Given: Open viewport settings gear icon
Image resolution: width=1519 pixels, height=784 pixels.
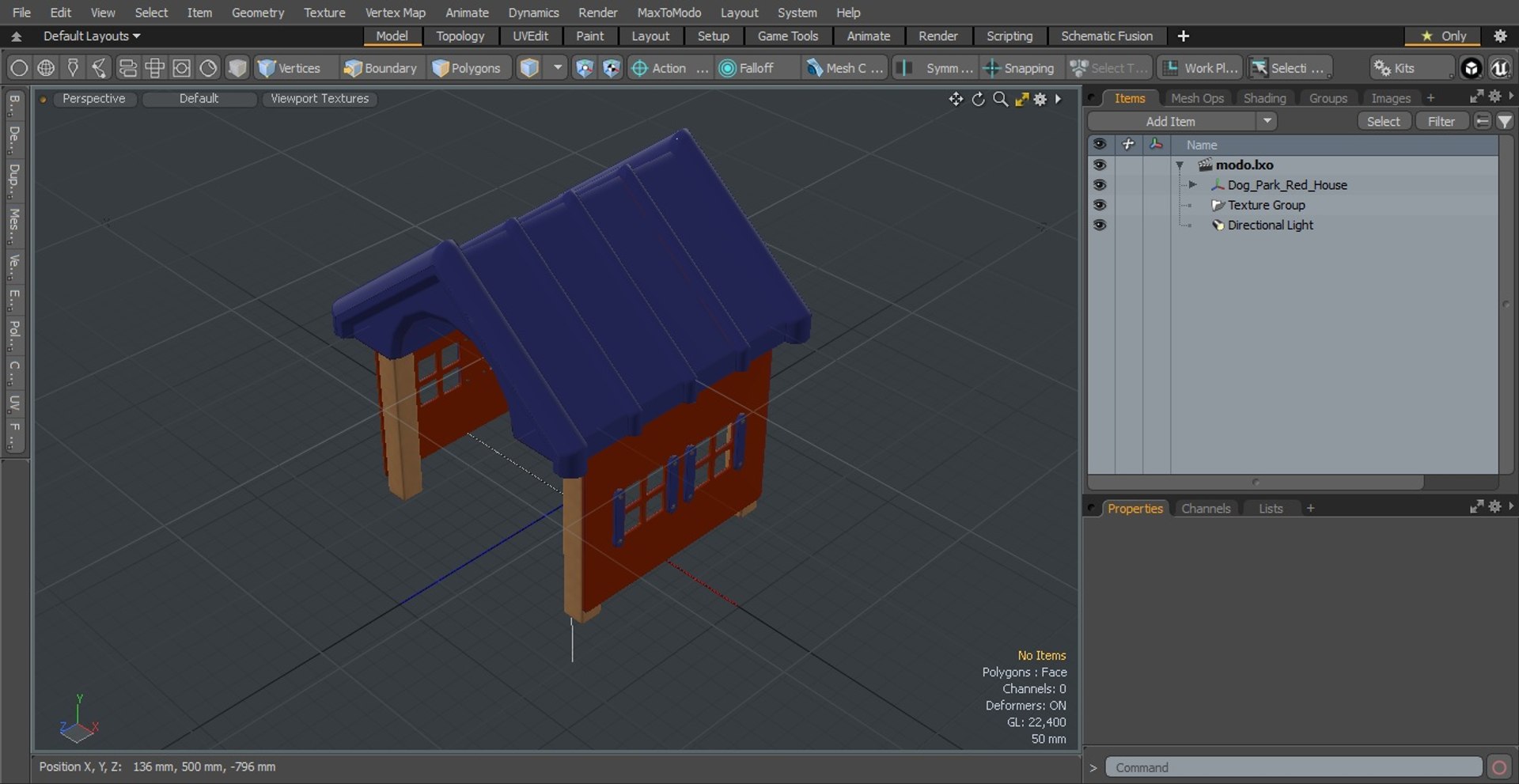Looking at the screenshot, I should click(1040, 99).
